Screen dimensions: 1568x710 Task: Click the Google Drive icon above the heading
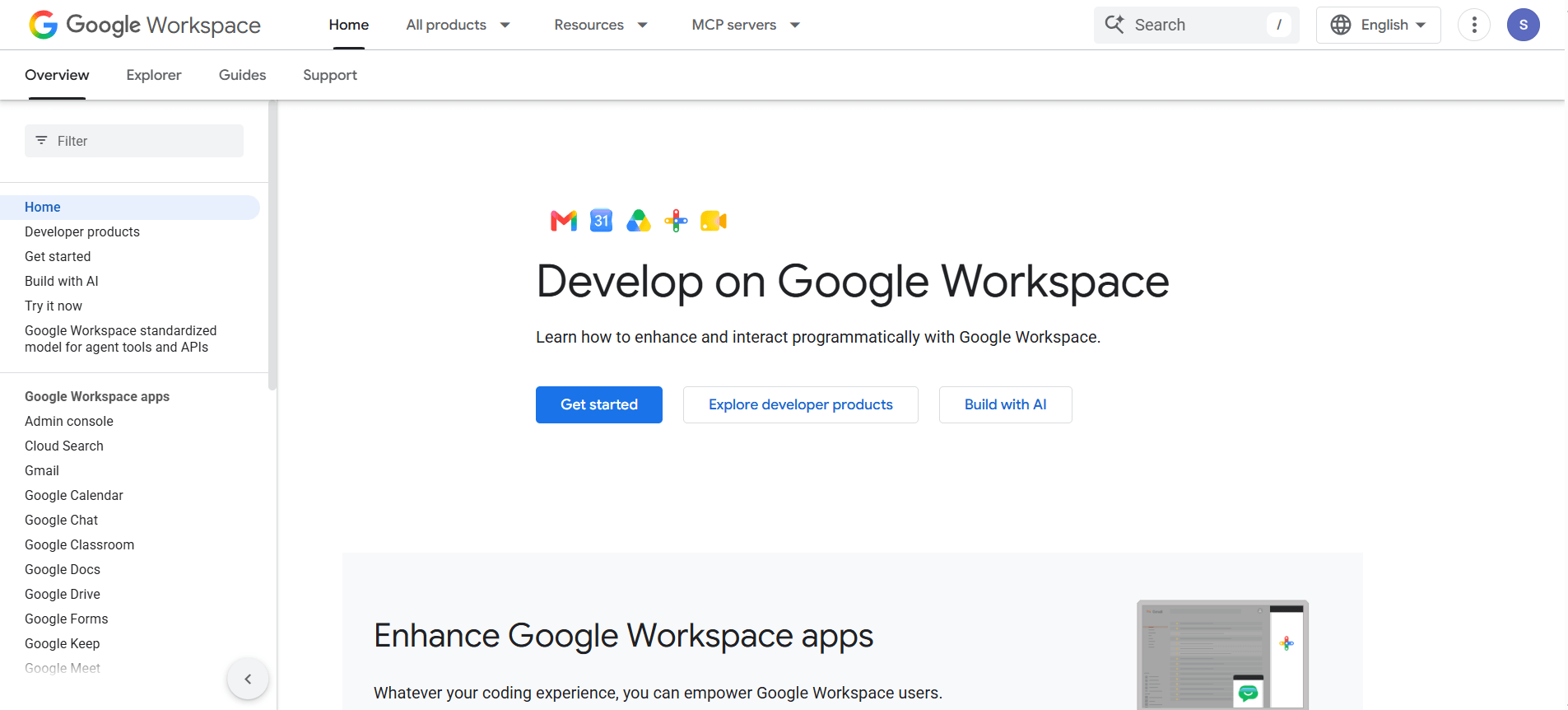tap(639, 221)
